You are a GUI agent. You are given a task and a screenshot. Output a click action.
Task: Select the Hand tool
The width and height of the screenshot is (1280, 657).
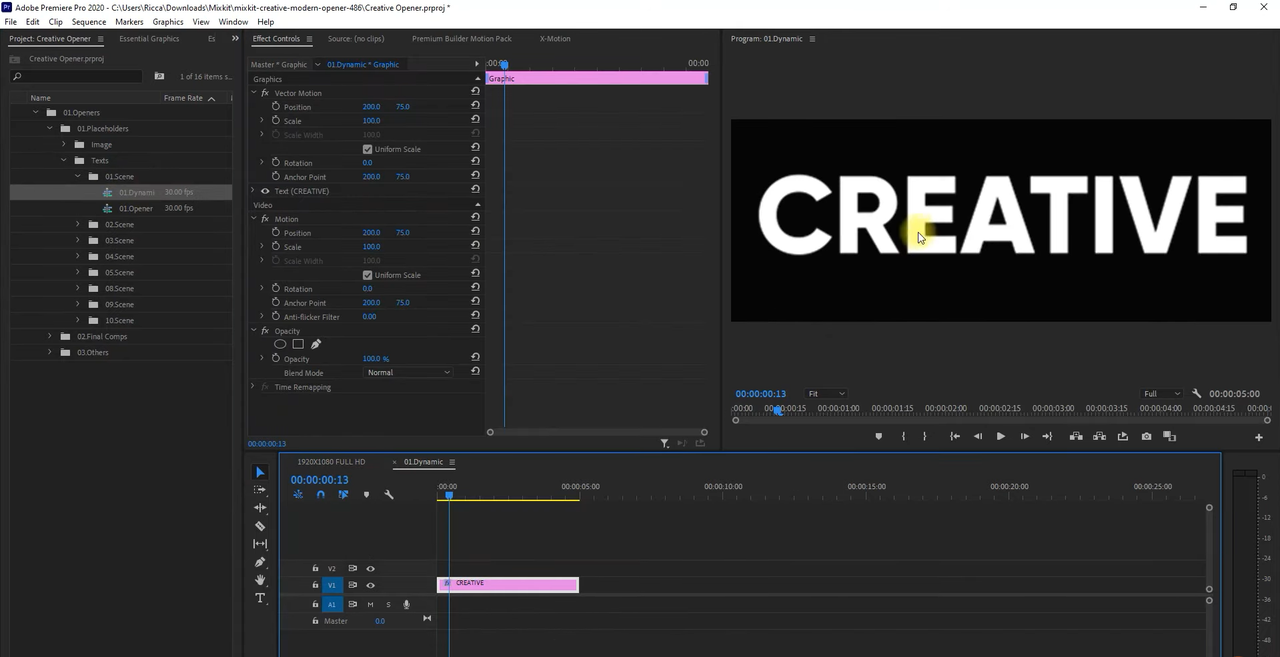click(260, 580)
